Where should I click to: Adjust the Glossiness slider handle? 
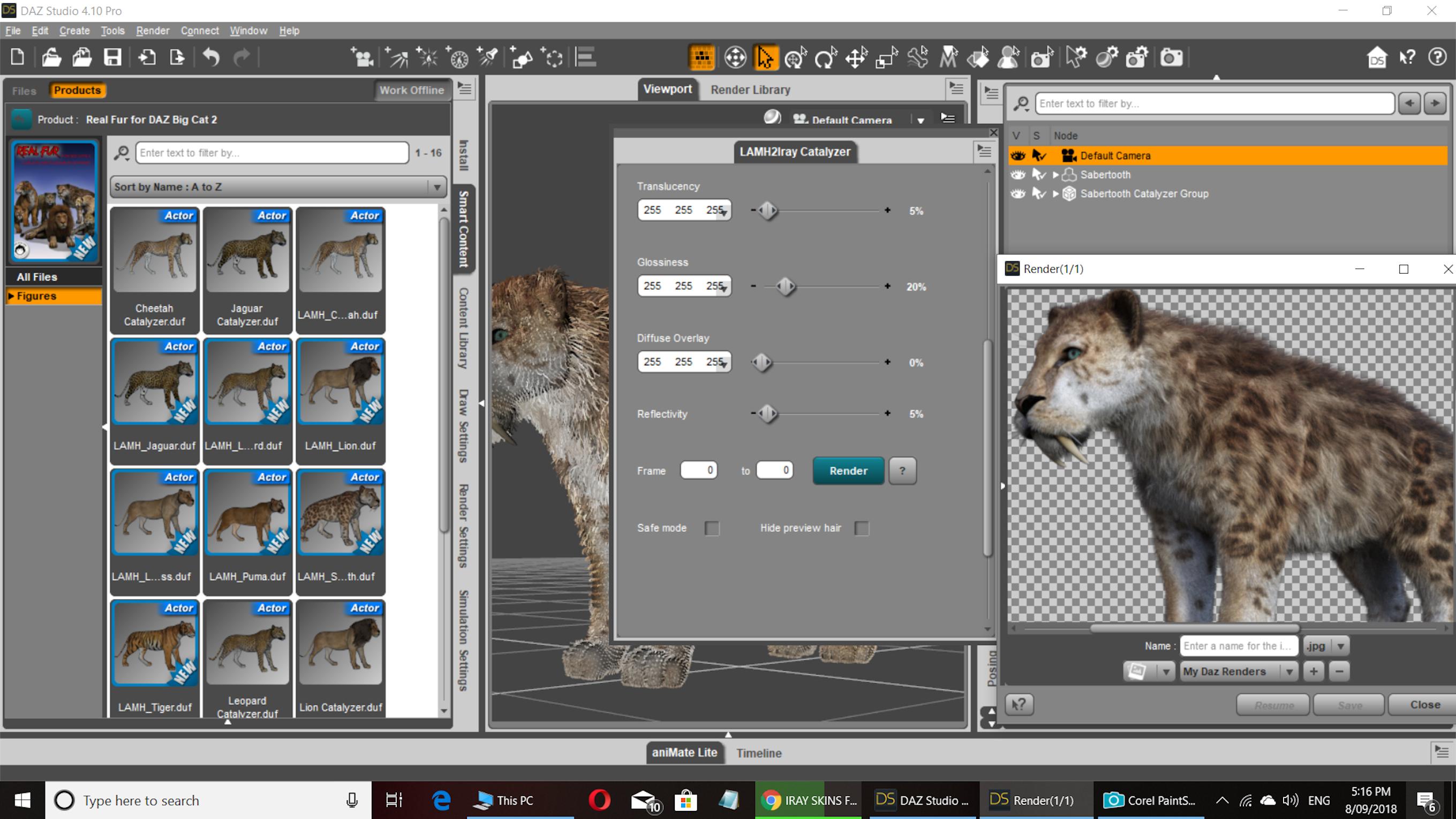tap(786, 287)
